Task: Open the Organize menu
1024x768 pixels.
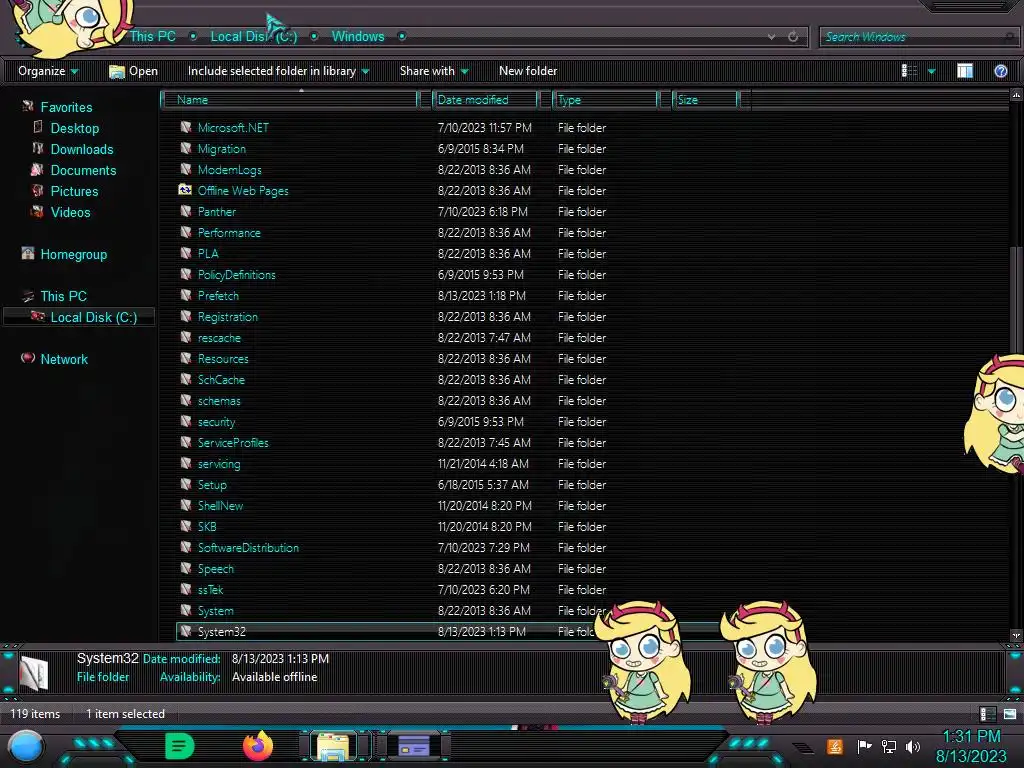Action: pyautogui.click(x=48, y=71)
